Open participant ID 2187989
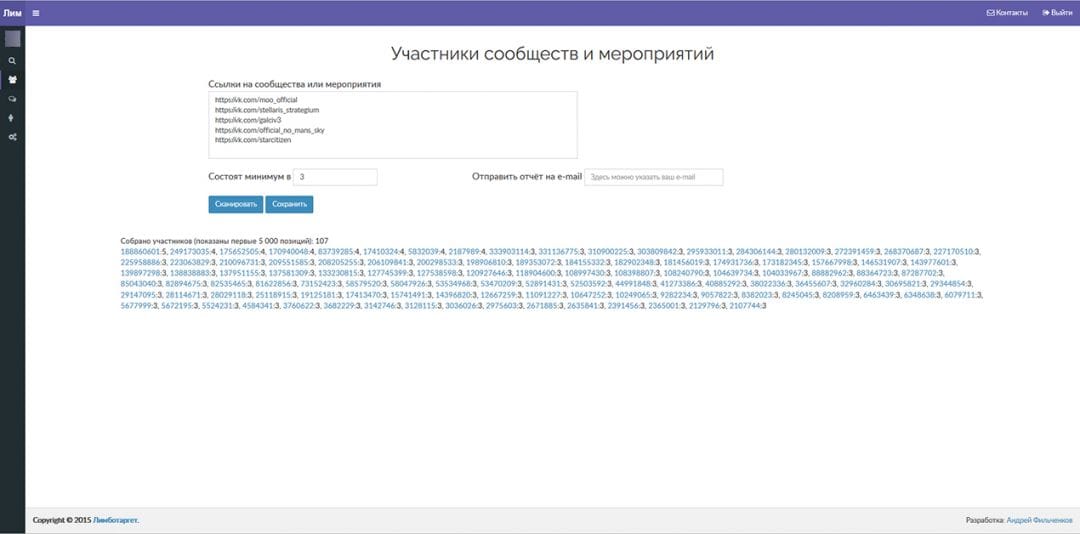 pos(465,252)
